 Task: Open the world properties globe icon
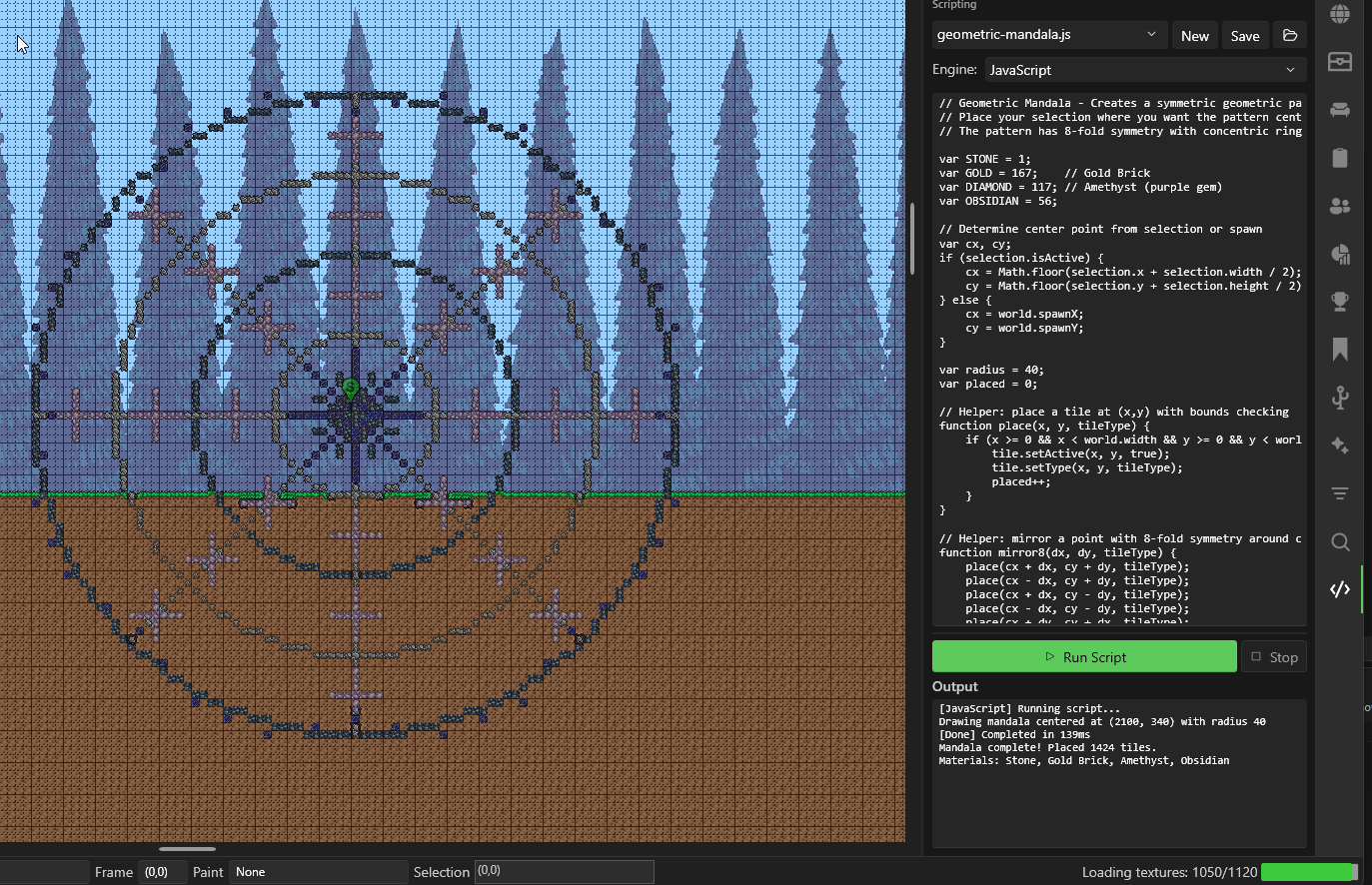tap(1340, 14)
